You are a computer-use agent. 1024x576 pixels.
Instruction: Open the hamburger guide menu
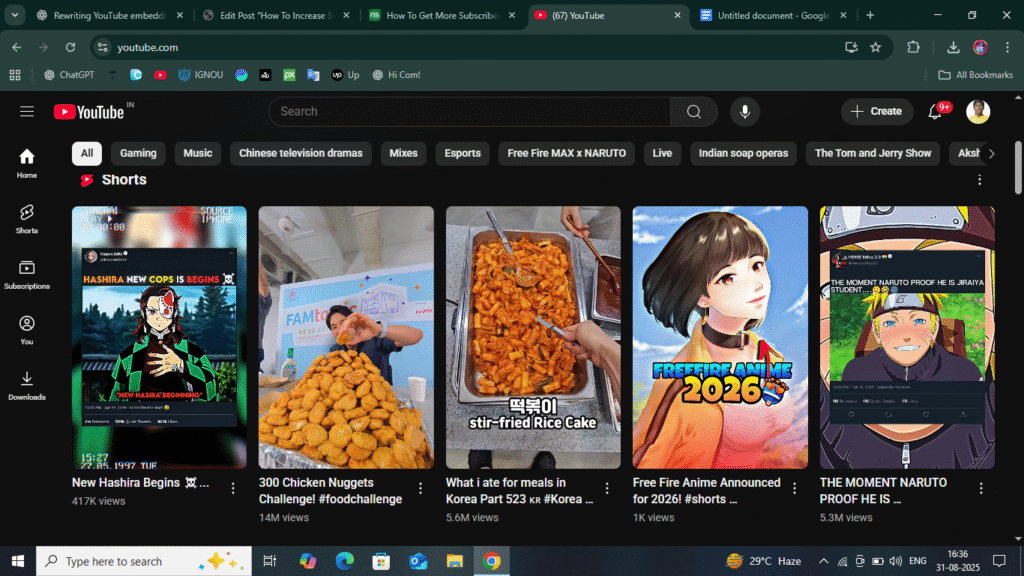[27, 112]
